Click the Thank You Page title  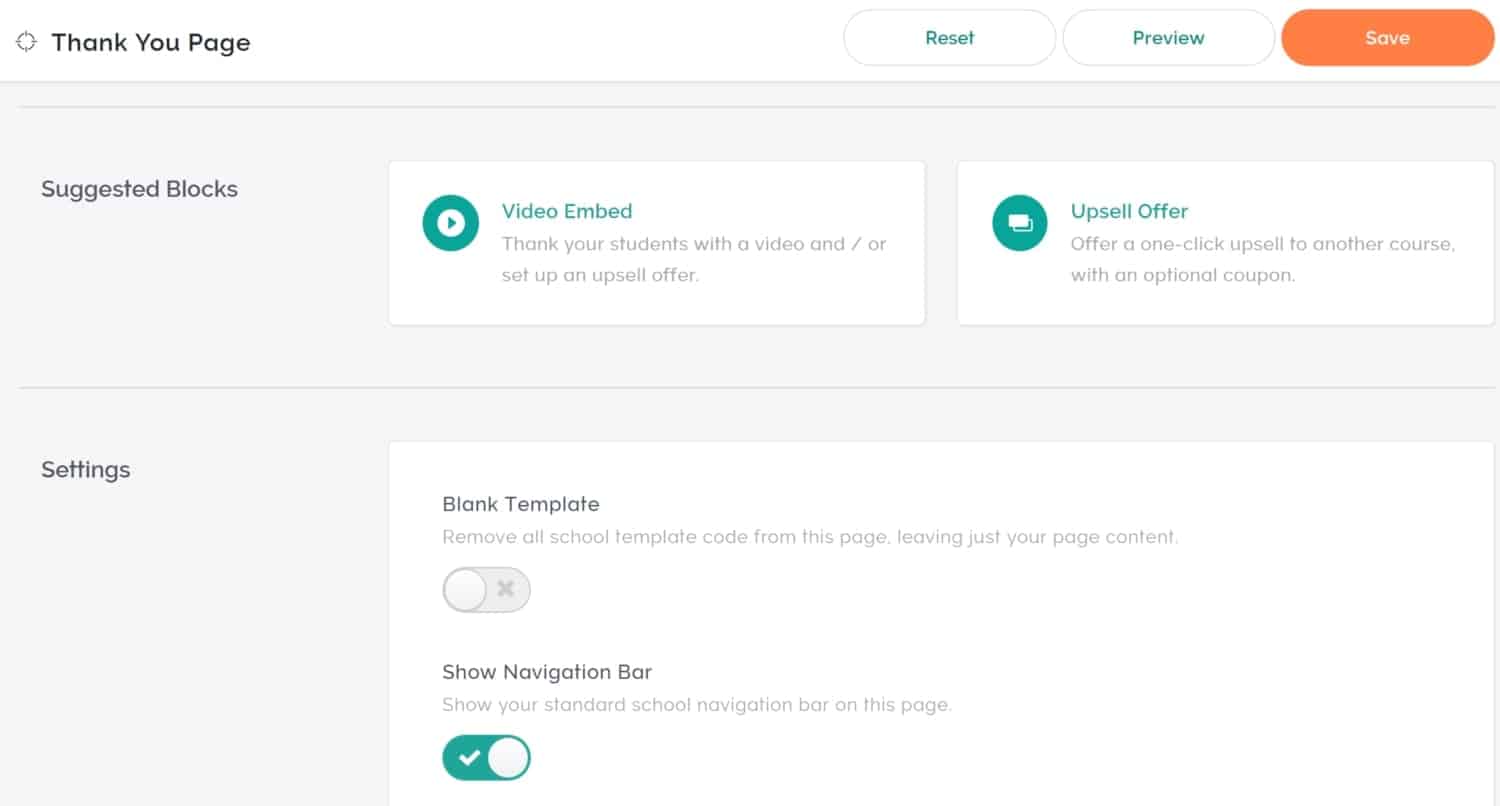pyautogui.click(x=151, y=43)
